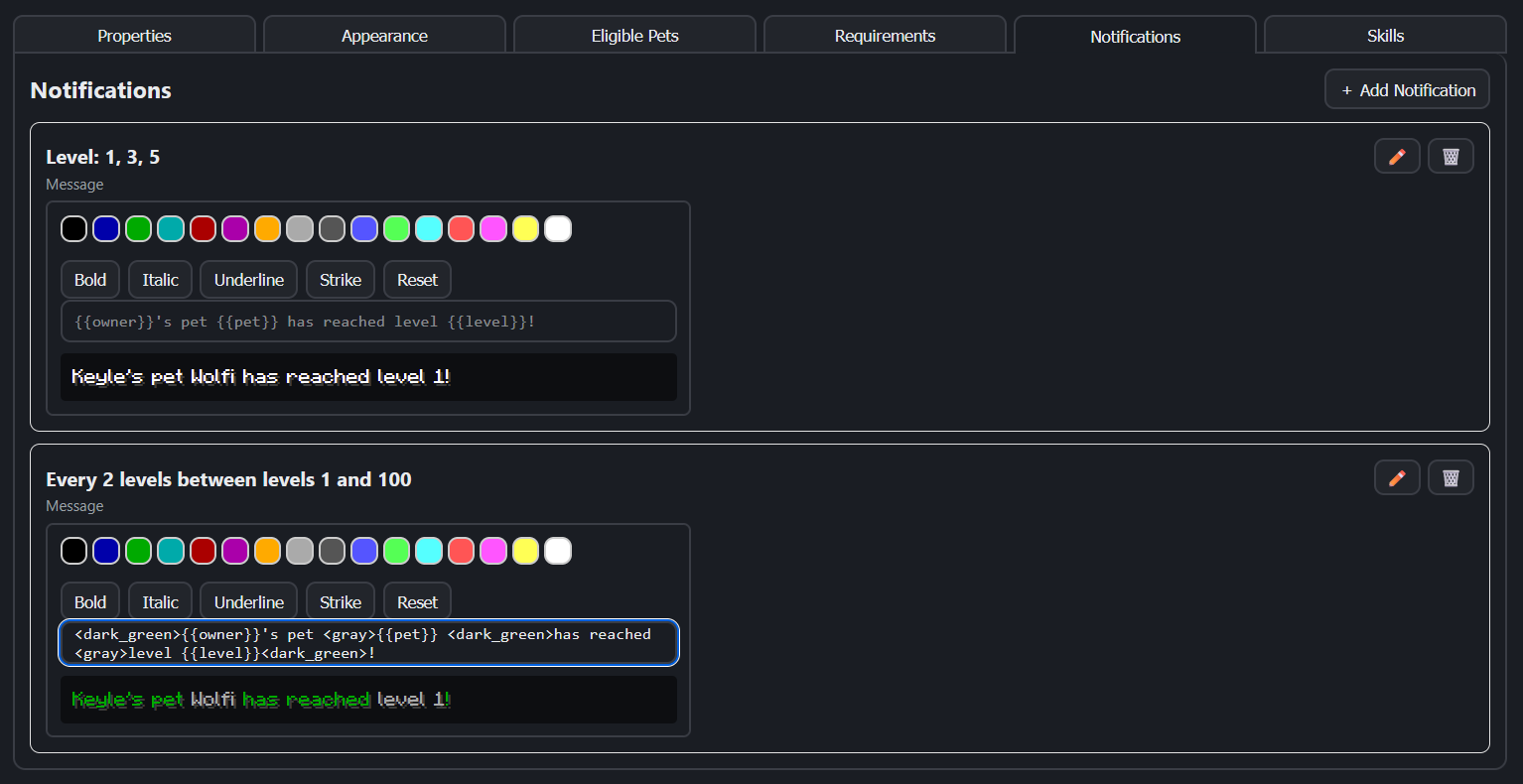Select the white swatch in second notification
1523x784 pixels.
point(558,551)
